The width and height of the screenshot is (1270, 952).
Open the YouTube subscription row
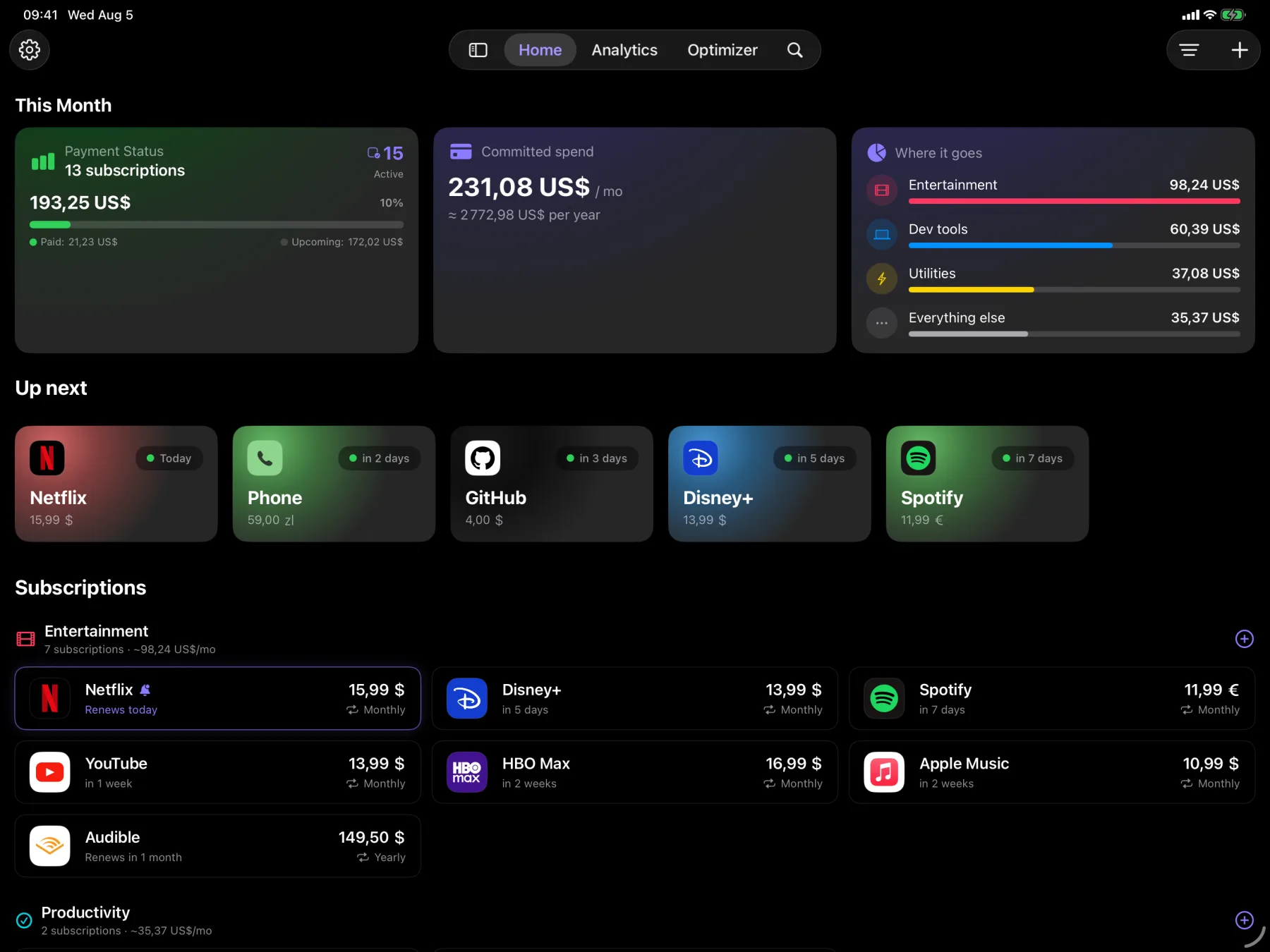pos(217,772)
